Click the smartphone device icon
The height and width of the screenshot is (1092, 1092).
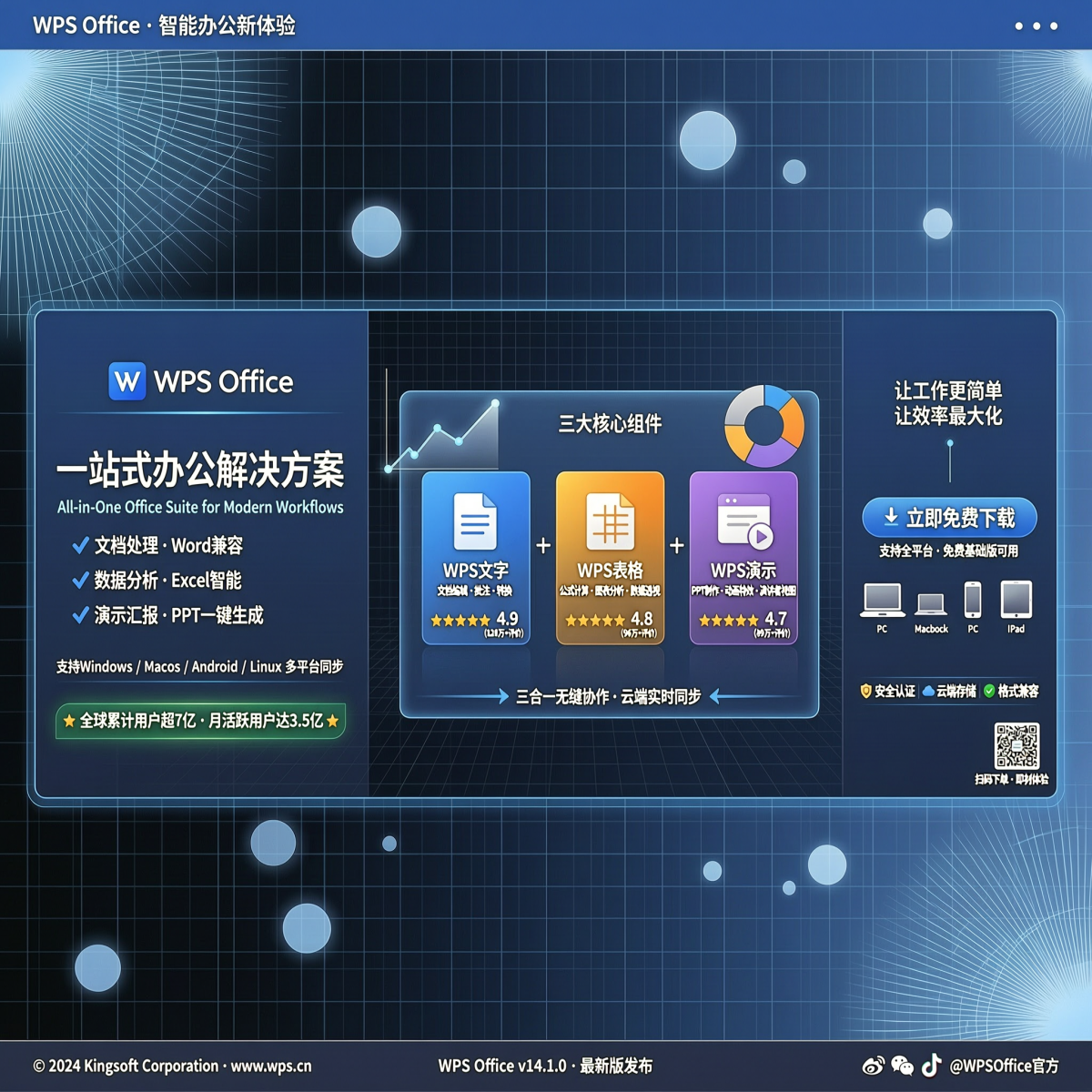pos(973,601)
